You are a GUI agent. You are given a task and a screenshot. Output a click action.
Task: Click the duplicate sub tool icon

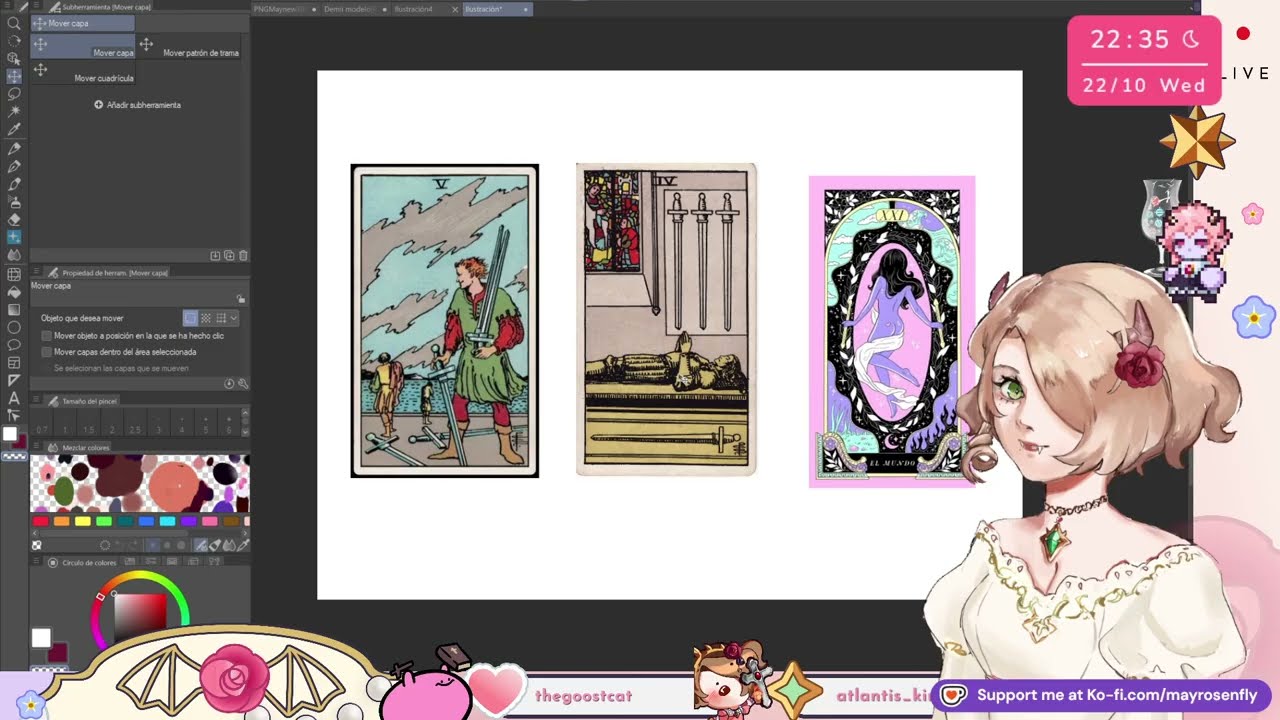pos(229,256)
